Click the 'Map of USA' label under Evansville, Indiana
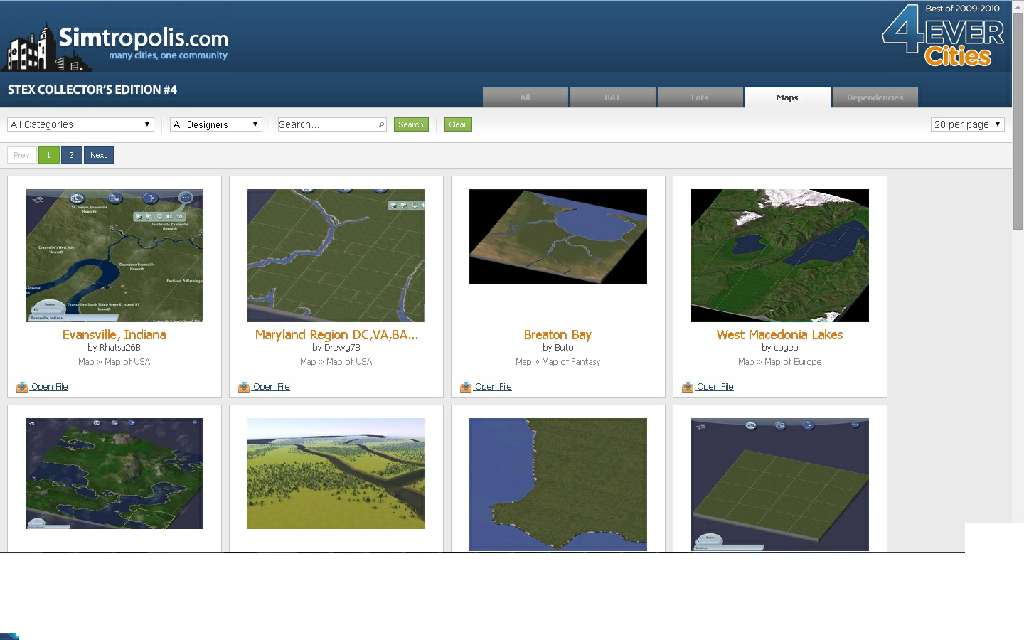 128,362
